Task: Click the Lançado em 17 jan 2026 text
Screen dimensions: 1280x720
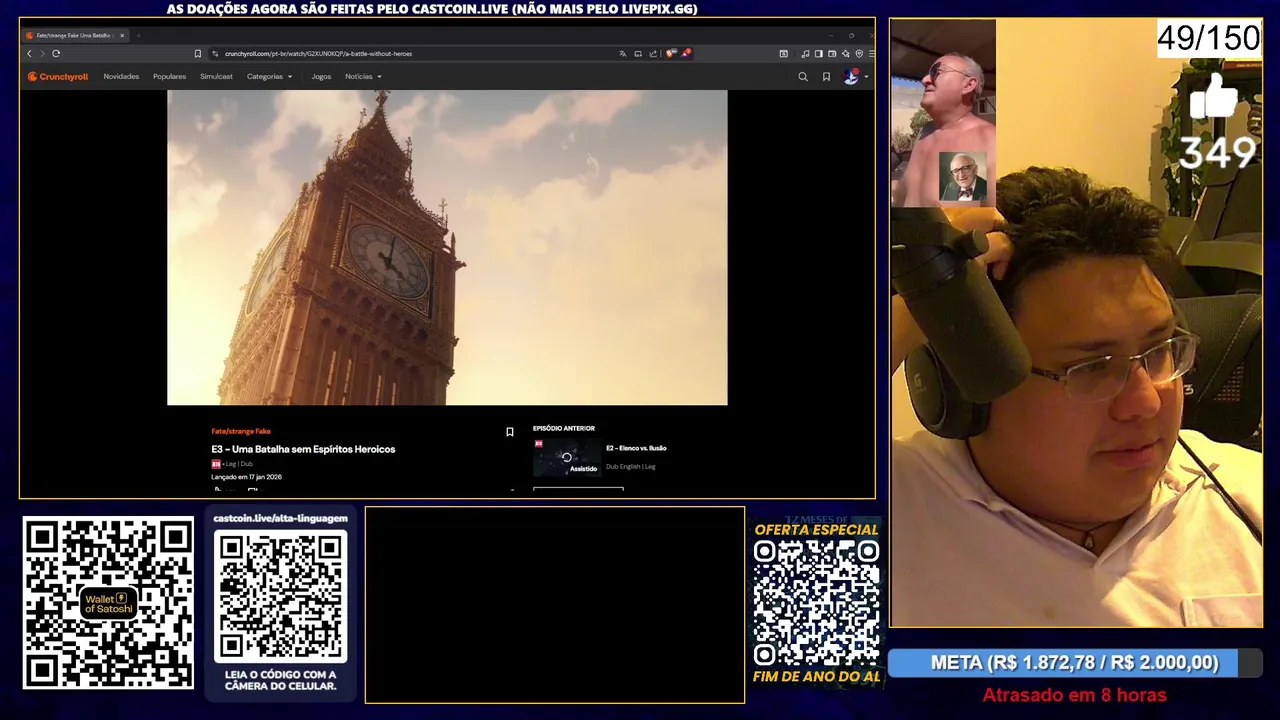Action: tap(246, 477)
